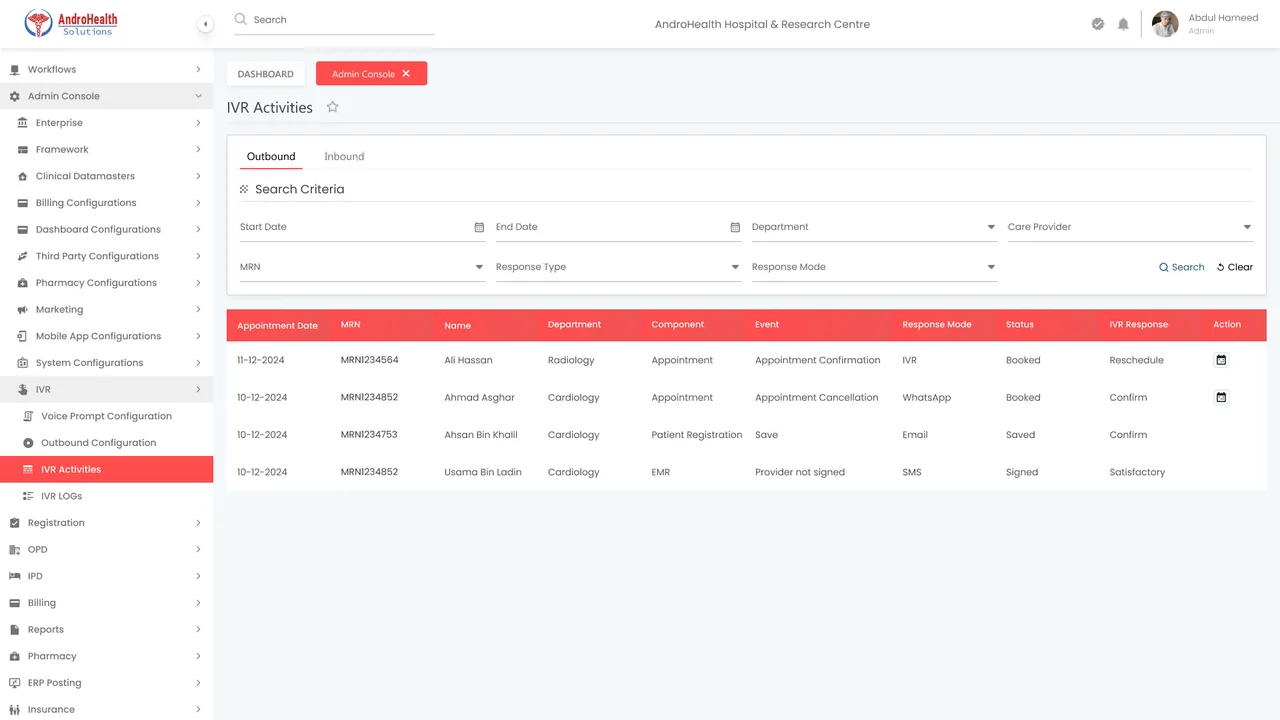Viewport: 1280px width, 720px height.
Task: Click the Enterprise building icon in sidebar
Action: coord(23,123)
